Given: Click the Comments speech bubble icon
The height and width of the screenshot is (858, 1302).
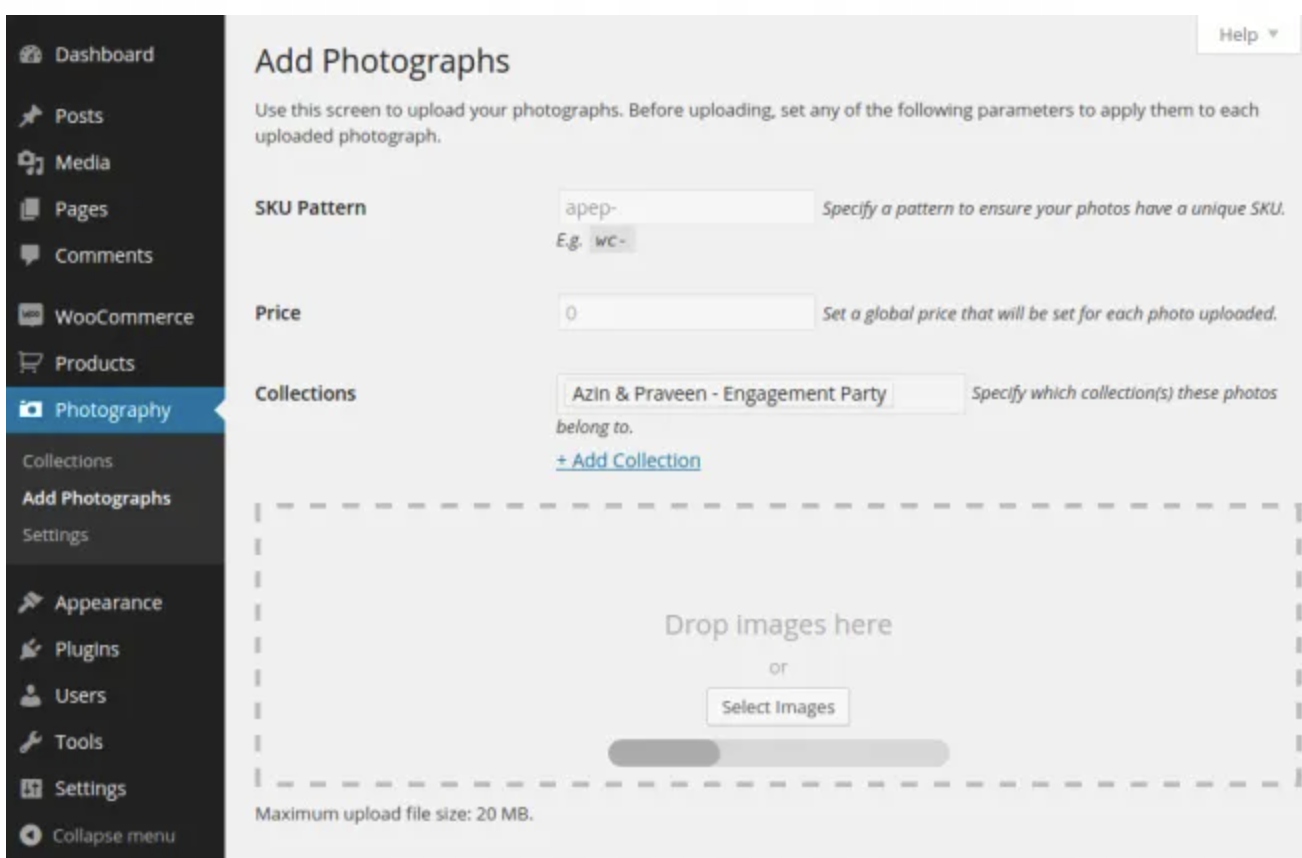Looking at the screenshot, I should (30, 256).
